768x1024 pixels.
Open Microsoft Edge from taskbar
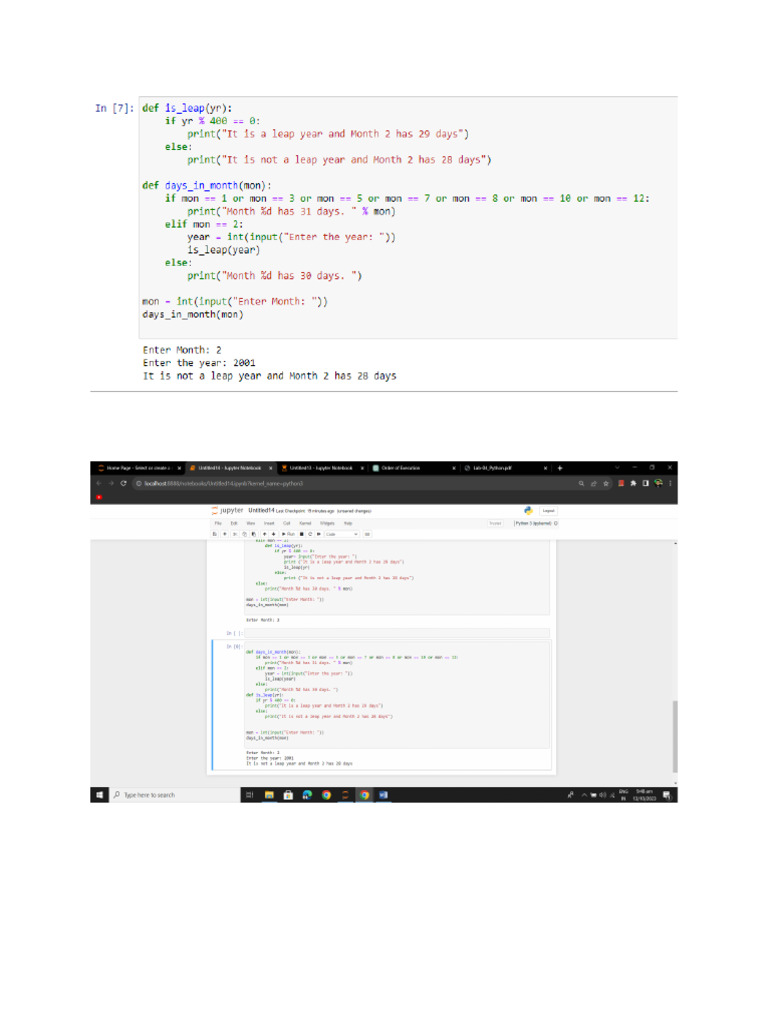[307, 795]
